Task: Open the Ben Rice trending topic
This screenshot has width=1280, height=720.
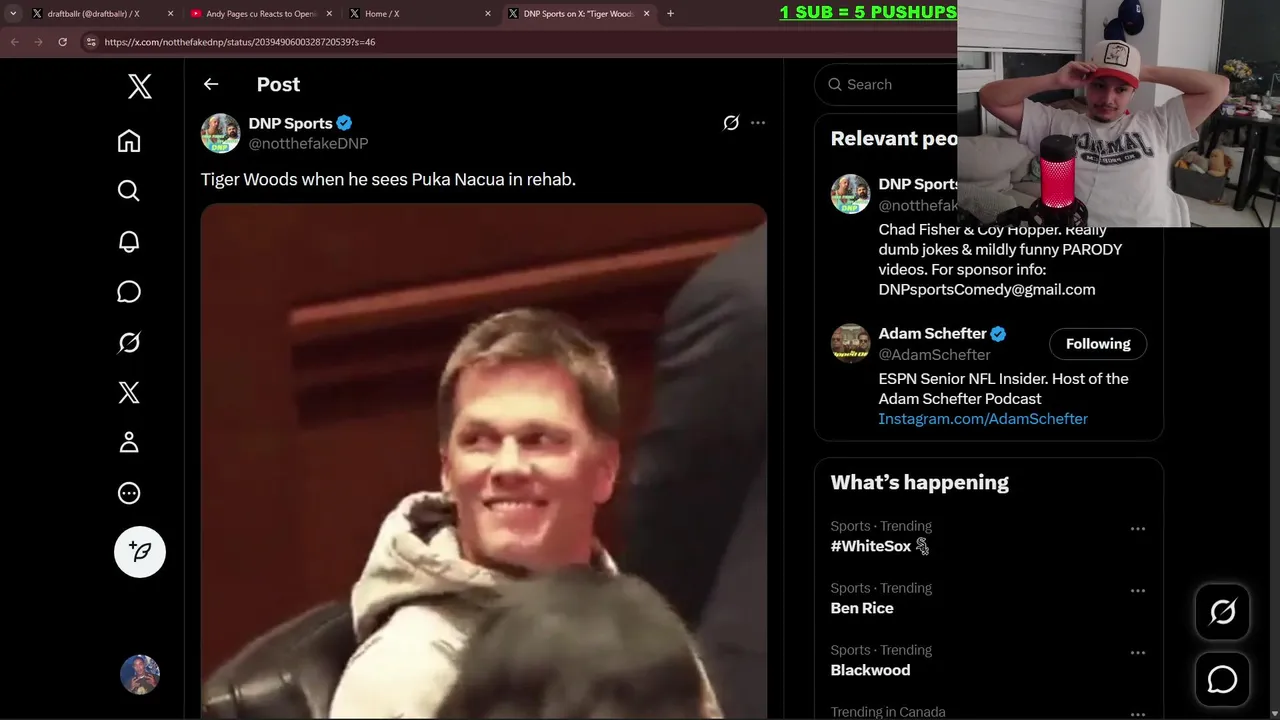Action: (862, 608)
